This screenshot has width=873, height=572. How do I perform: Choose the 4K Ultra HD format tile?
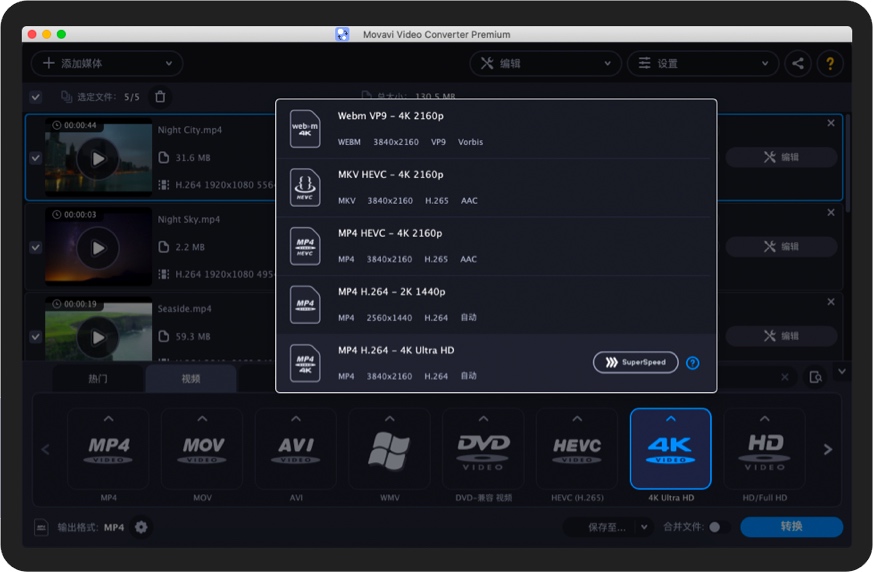(x=670, y=449)
